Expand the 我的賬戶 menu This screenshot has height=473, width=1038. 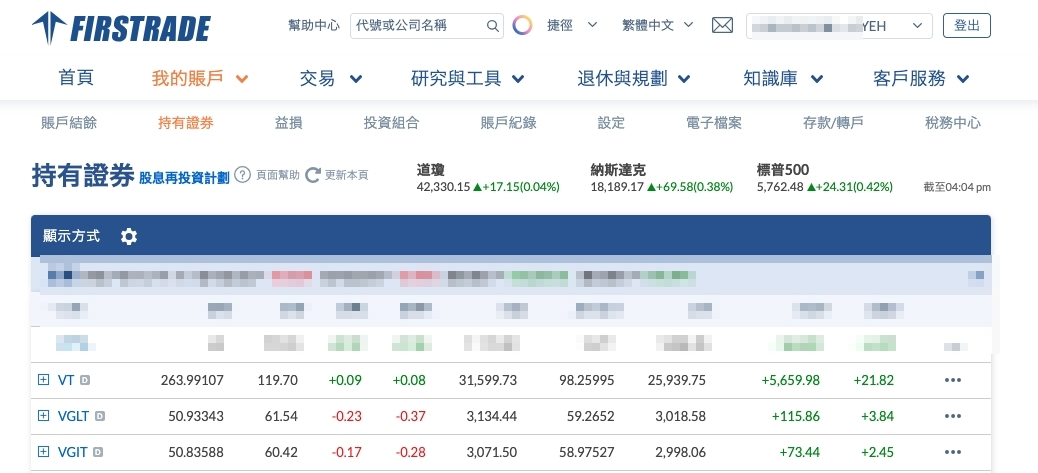(199, 79)
